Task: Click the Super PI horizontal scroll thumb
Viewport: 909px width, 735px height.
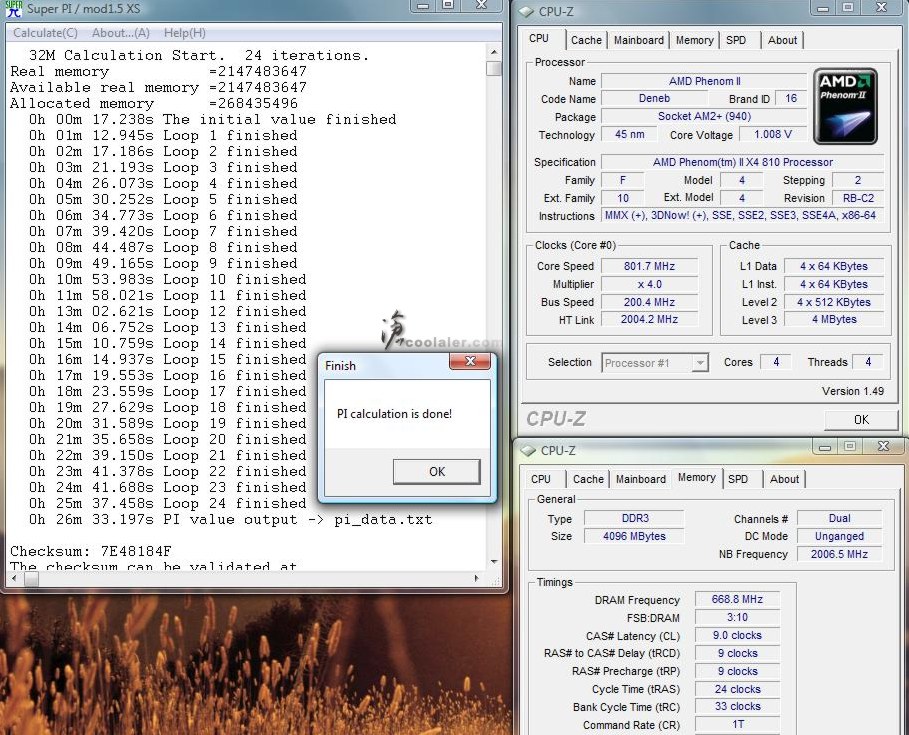Action: pos(31,578)
